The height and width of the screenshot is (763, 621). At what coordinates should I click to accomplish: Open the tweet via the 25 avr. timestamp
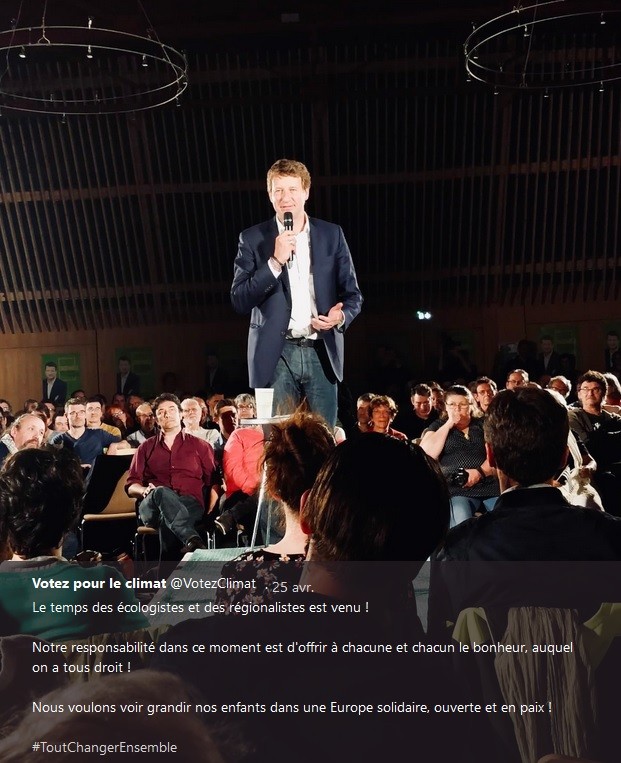pos(292,587)
